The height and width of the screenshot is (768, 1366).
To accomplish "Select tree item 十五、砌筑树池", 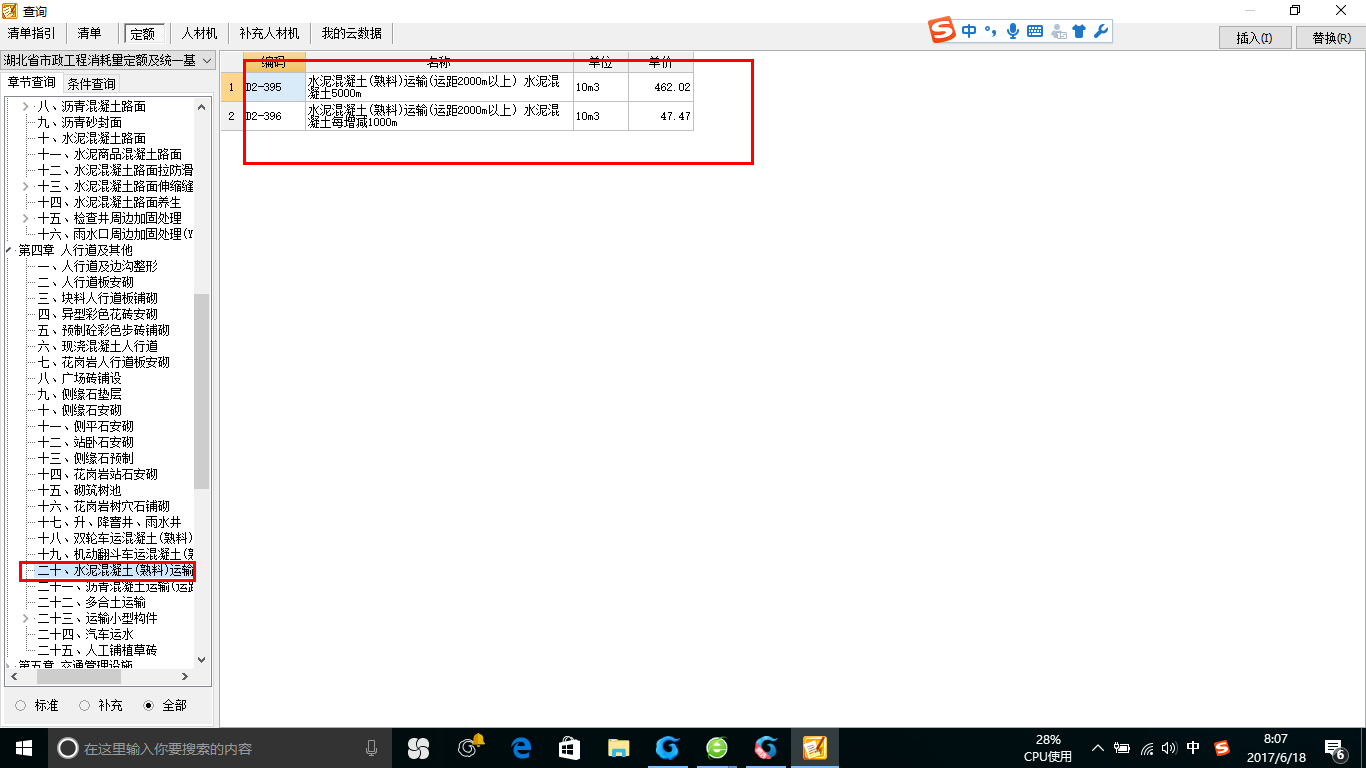I will coord(79,490).
